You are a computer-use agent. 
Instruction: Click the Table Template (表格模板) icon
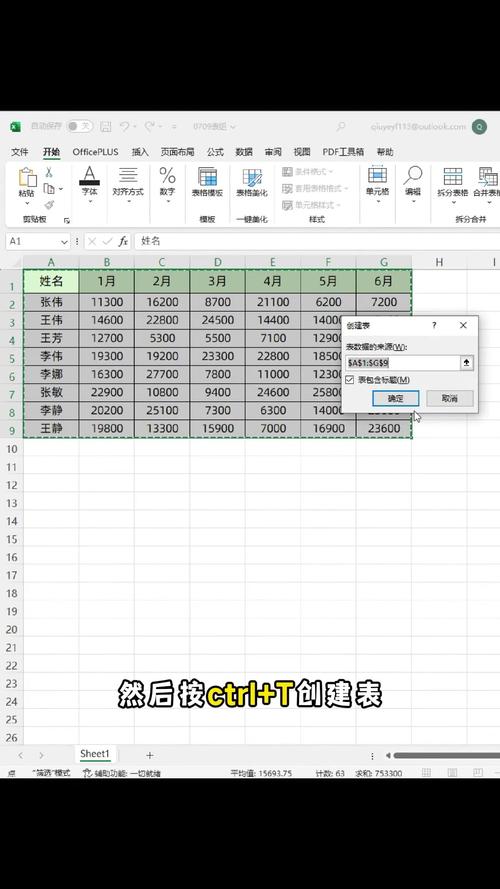(x=207, y=177)
